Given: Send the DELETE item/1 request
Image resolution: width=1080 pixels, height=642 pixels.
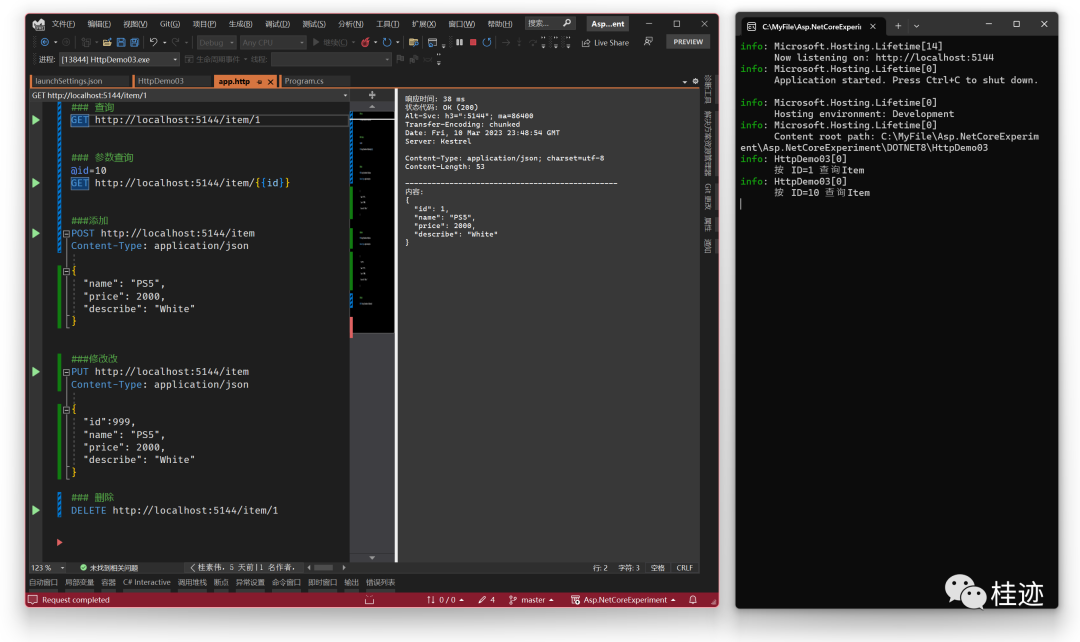Looking at the screenshot, I should pyautogui.click(x=36, y=510).
